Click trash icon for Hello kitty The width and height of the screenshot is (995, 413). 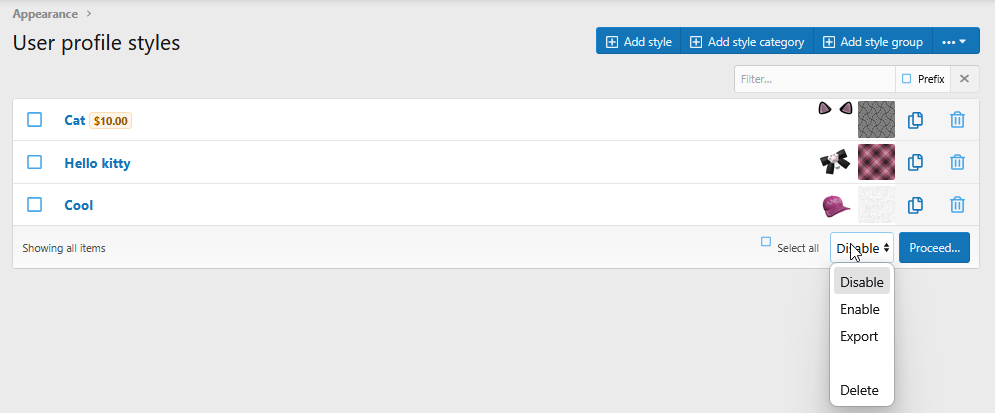tap(957, 162)
